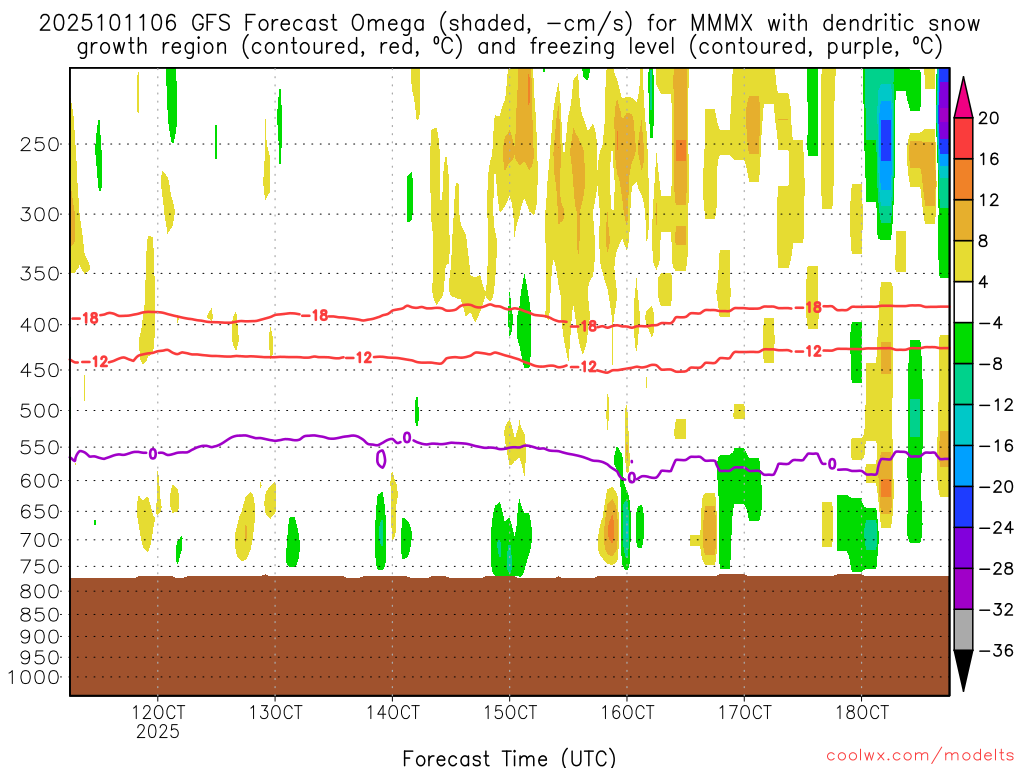The image size is (1024, 768).
Task: Click the colorbar value label -20
Action: pos(997,487)
